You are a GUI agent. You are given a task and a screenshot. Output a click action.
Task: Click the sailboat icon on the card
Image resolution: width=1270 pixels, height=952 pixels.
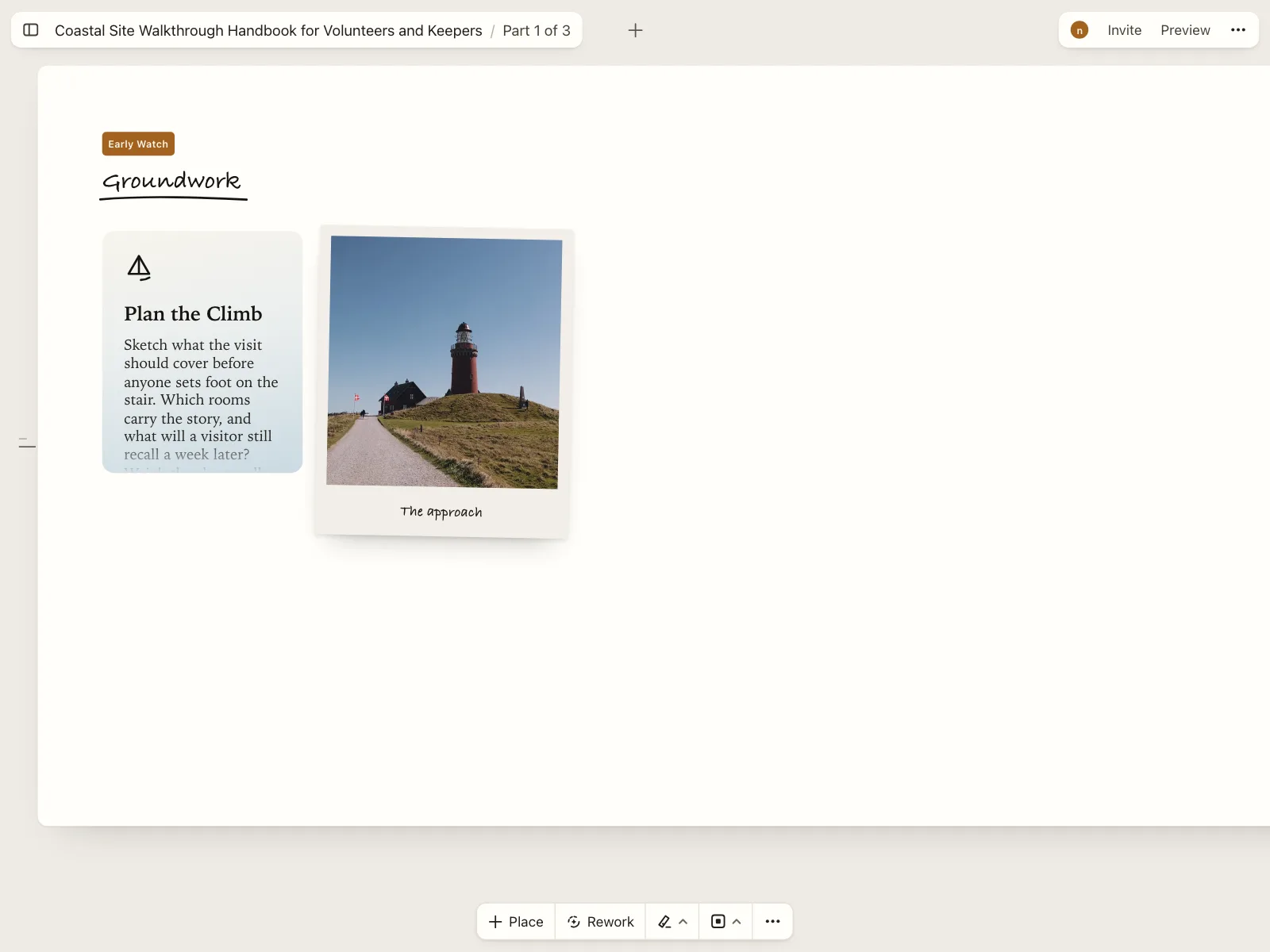pos(139,268)
